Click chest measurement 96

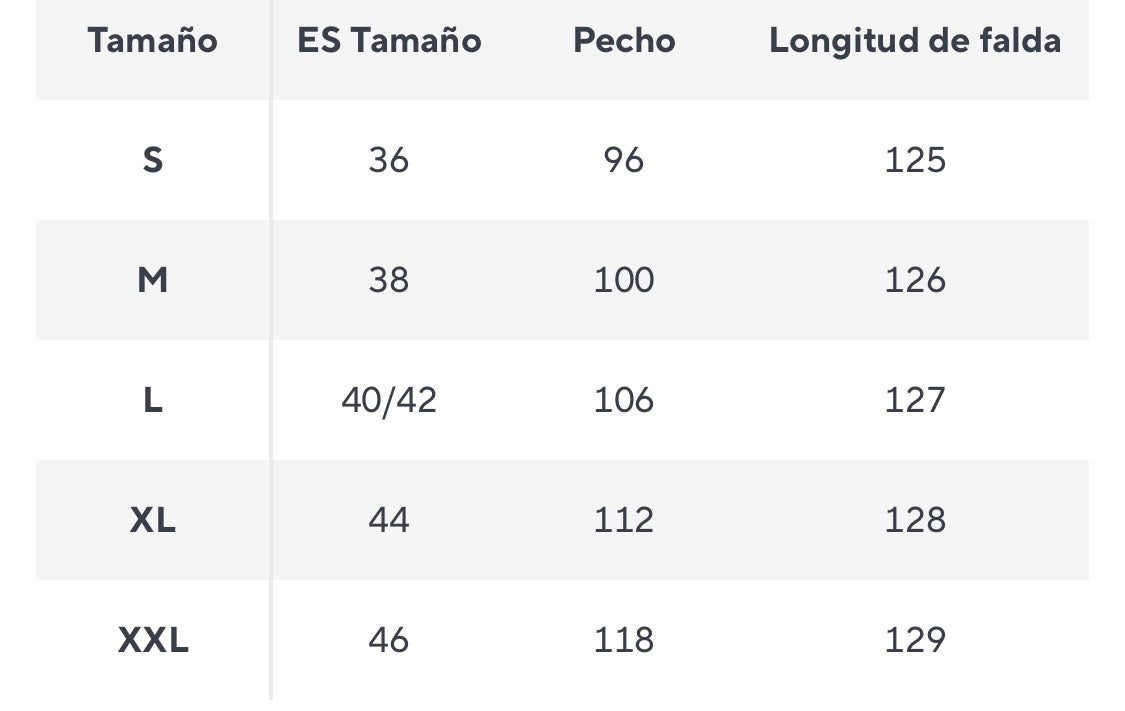[x=624, y=160]
